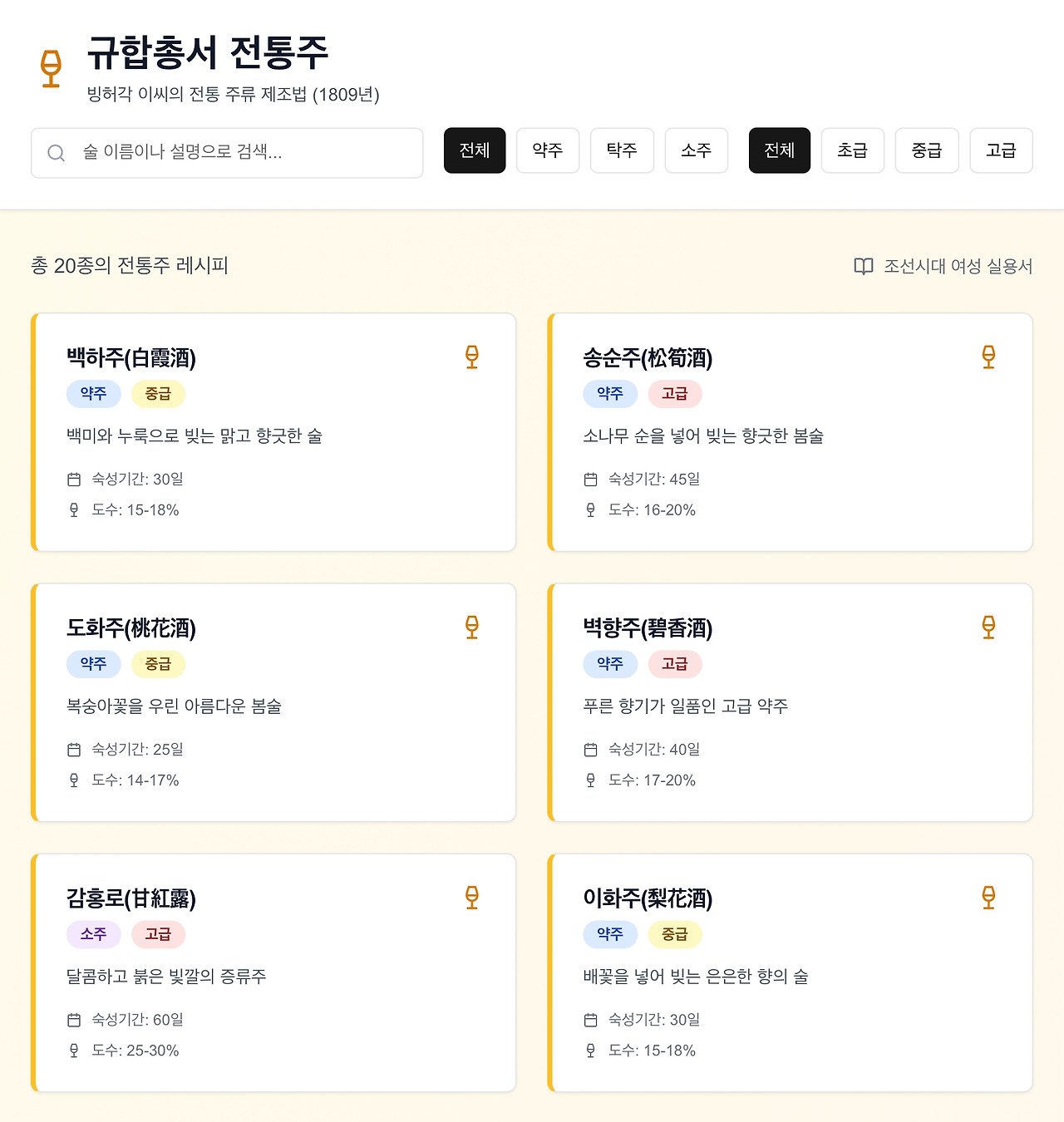The width and height of the screenshot is (1064, 1122).
Task: Focus the 술 이름이나 설명으로 검색 field
Action: (227, 153)
